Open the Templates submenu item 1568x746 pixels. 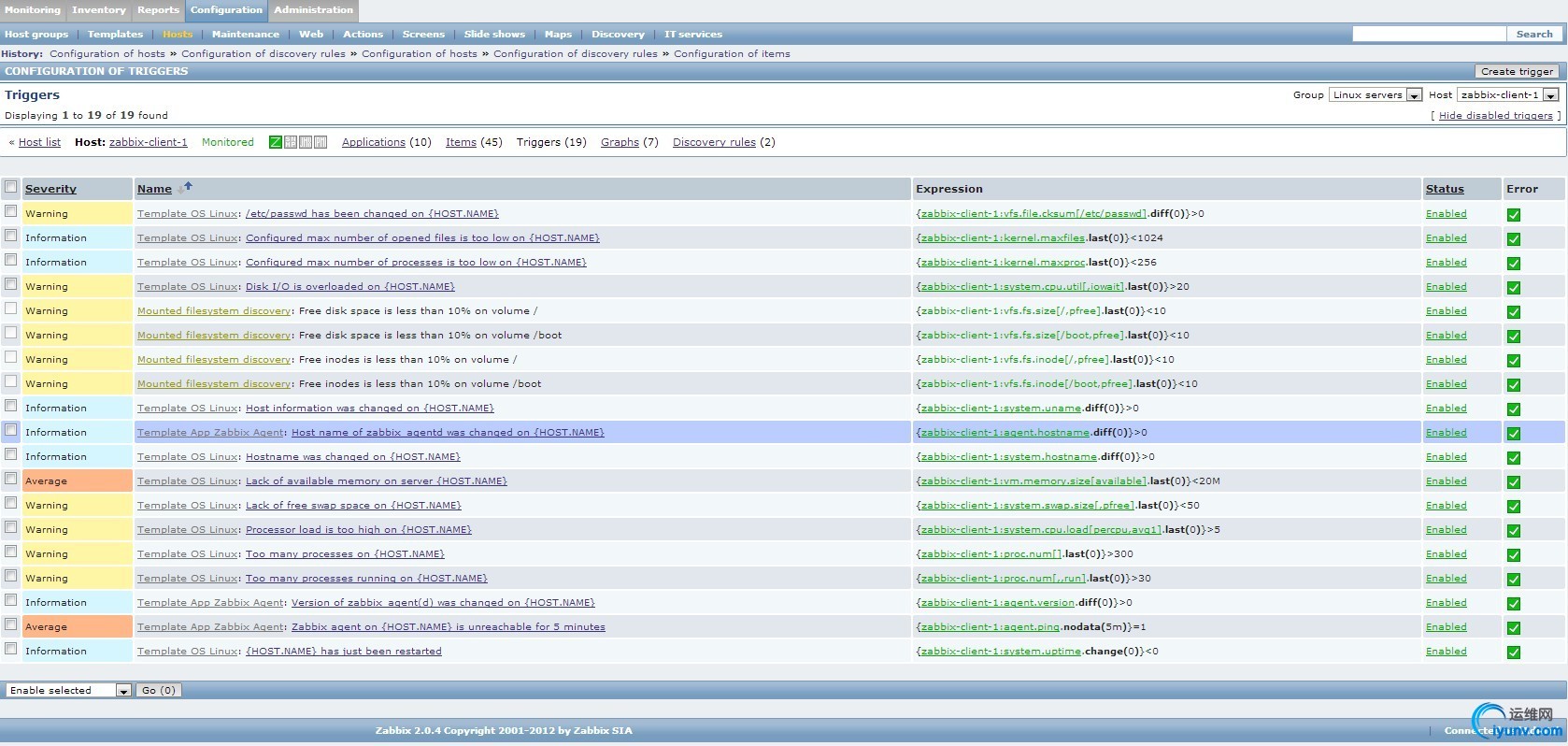click(x=115, y=35)
